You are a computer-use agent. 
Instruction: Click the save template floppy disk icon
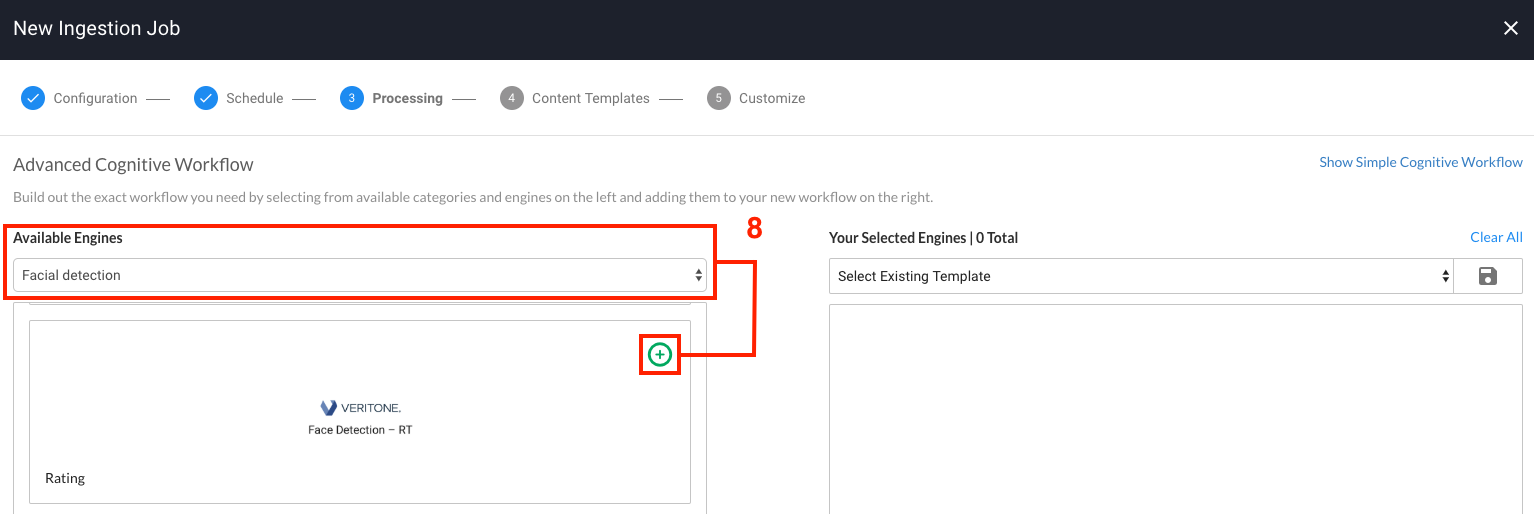[x=1487, y=276]
